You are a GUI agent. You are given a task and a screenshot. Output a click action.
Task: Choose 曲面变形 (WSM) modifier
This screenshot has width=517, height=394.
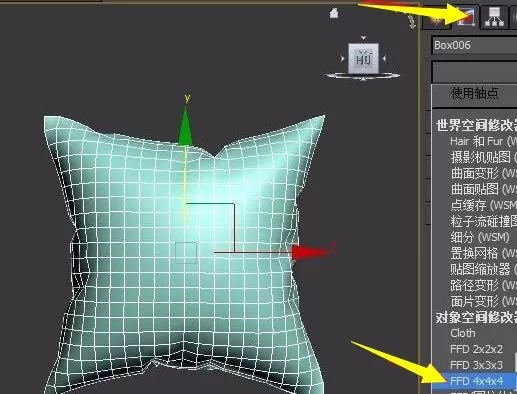point(483,173)
